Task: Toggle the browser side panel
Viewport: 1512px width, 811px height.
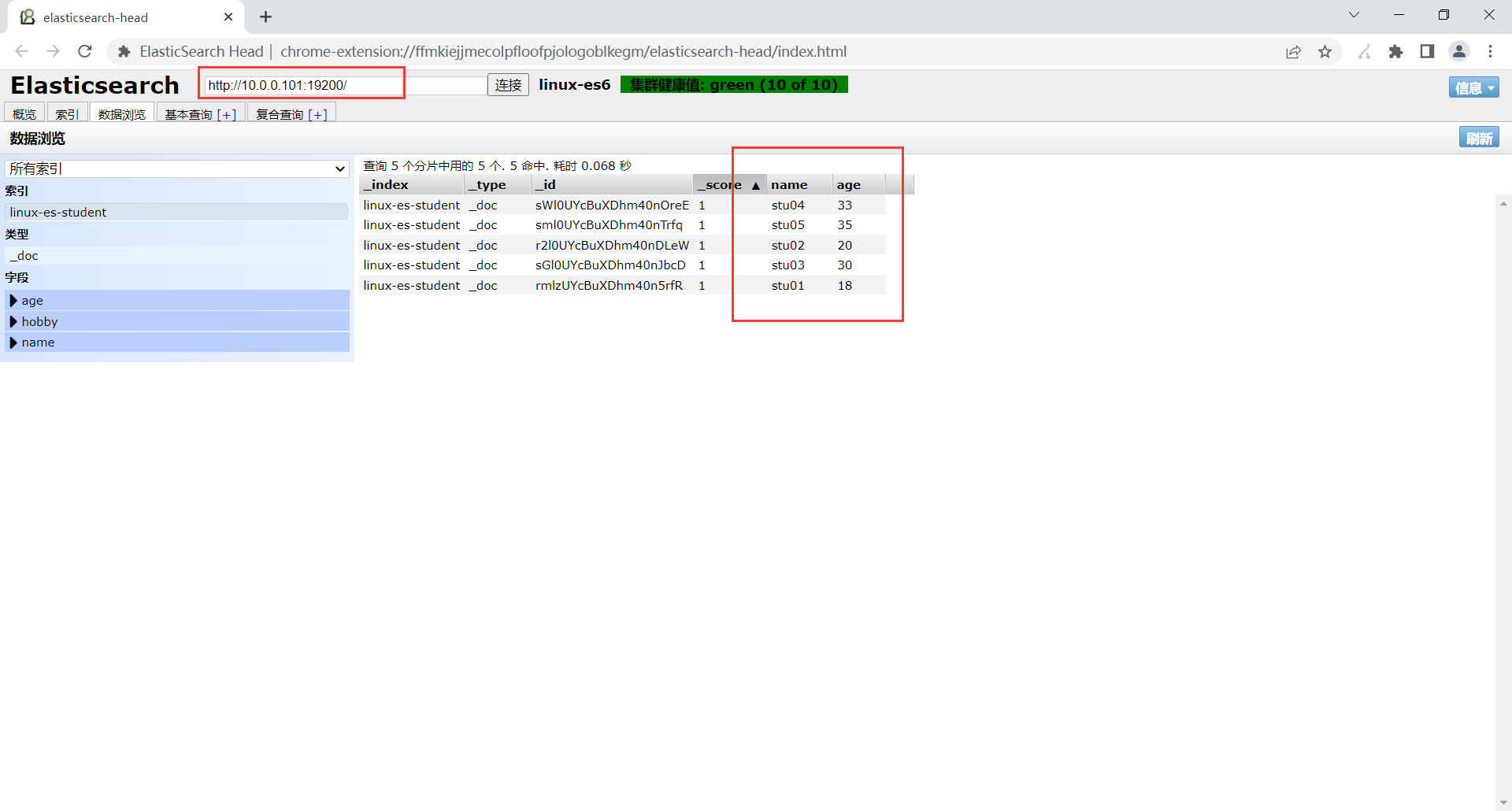Action: pyautogui.click(x=1427, y=51)
